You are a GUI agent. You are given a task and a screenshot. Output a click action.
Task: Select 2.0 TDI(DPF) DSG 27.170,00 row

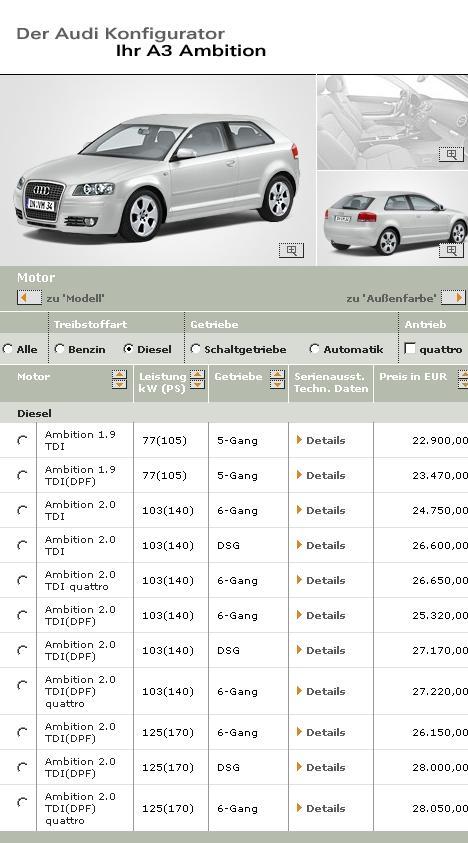pyautogui.click(x=22, y=650)
